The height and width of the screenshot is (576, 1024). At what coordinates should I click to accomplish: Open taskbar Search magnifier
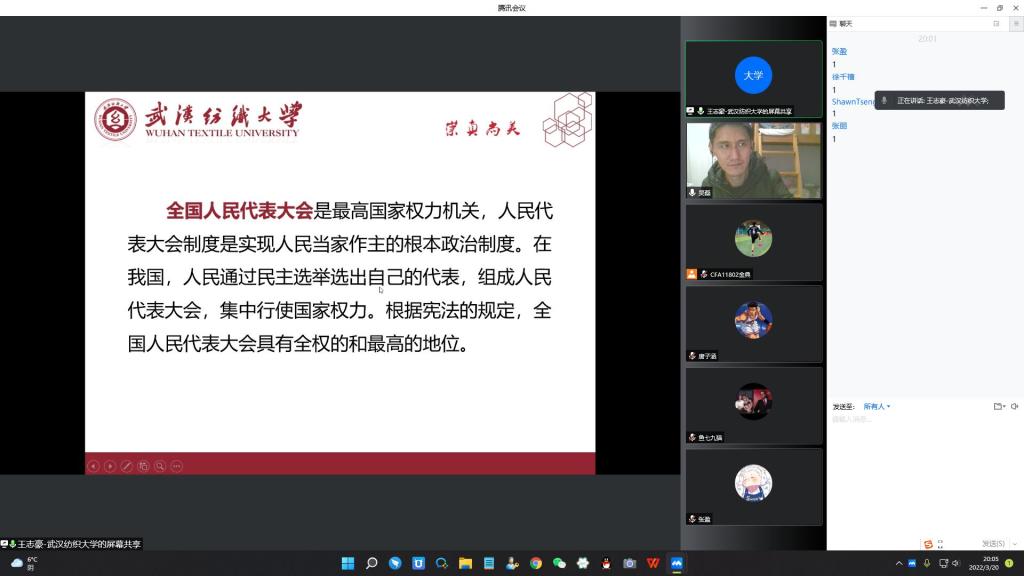pos(372,563)
